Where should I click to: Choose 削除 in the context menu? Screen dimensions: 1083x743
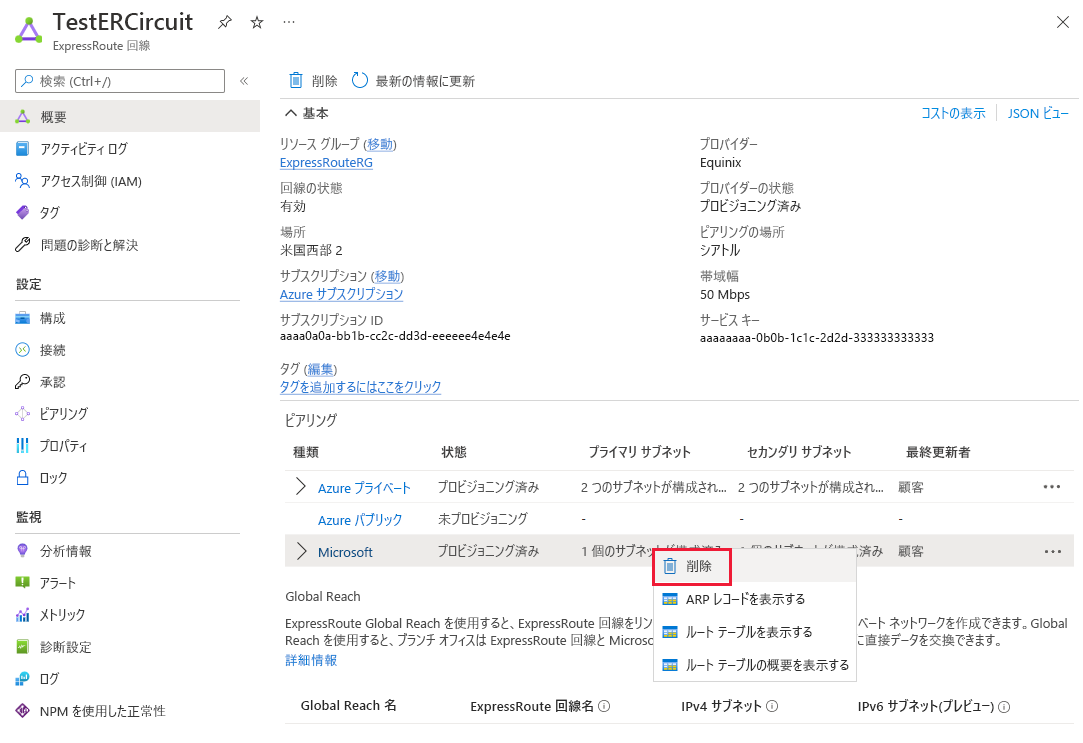tap(754, 566)
